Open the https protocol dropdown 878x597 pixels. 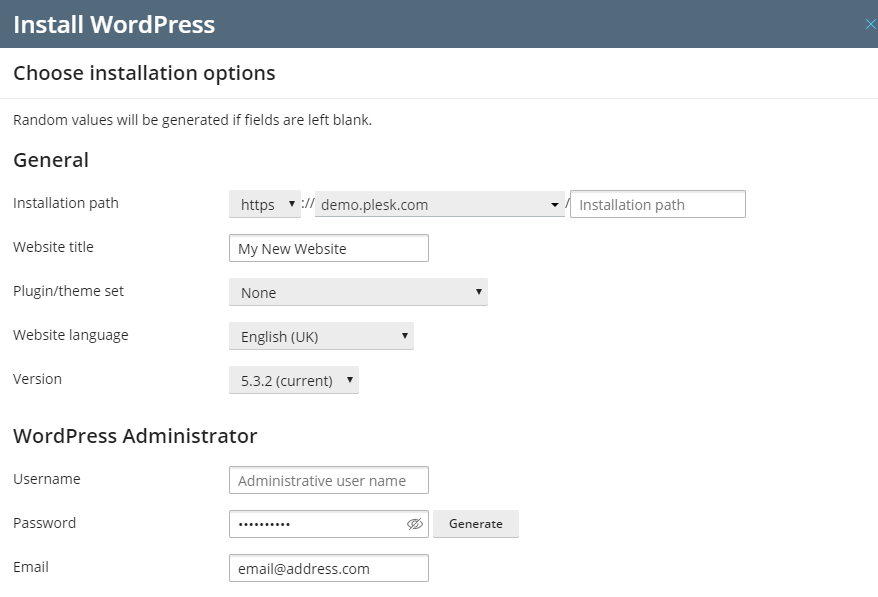click(x=265, y=204)
